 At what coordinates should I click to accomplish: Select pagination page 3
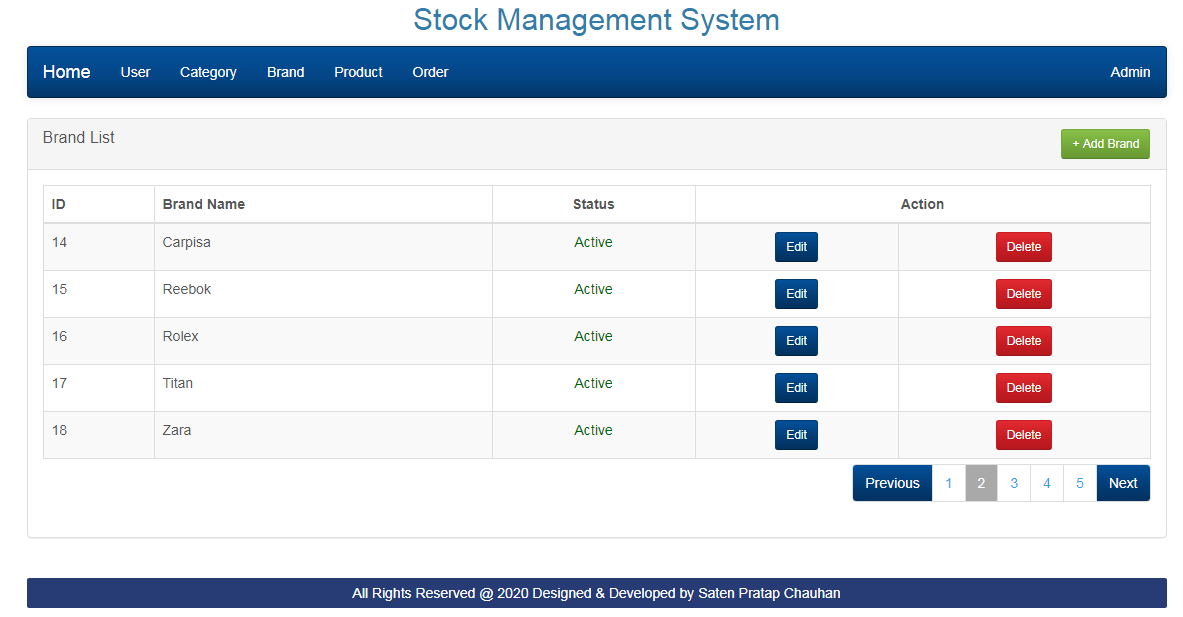click(1014, 483)
